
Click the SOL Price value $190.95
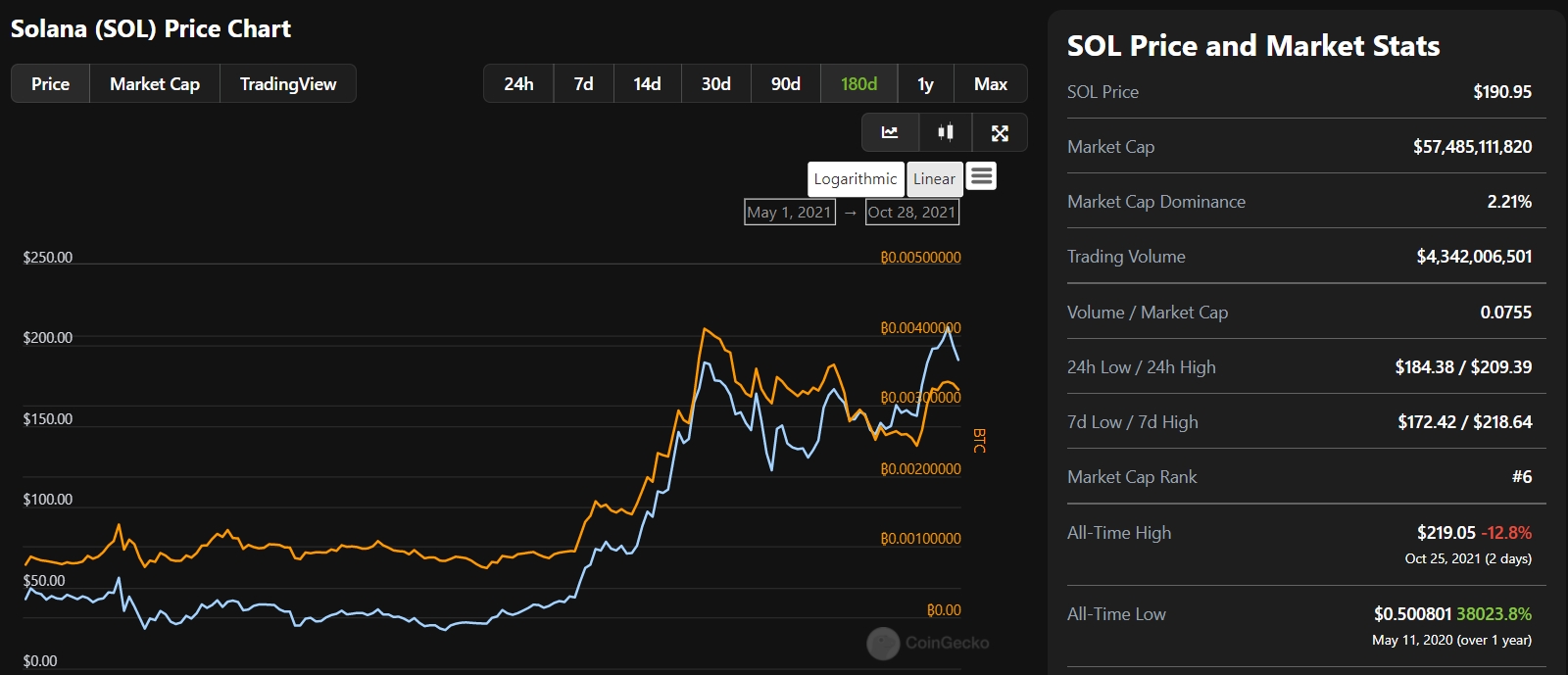point(1502,92)
